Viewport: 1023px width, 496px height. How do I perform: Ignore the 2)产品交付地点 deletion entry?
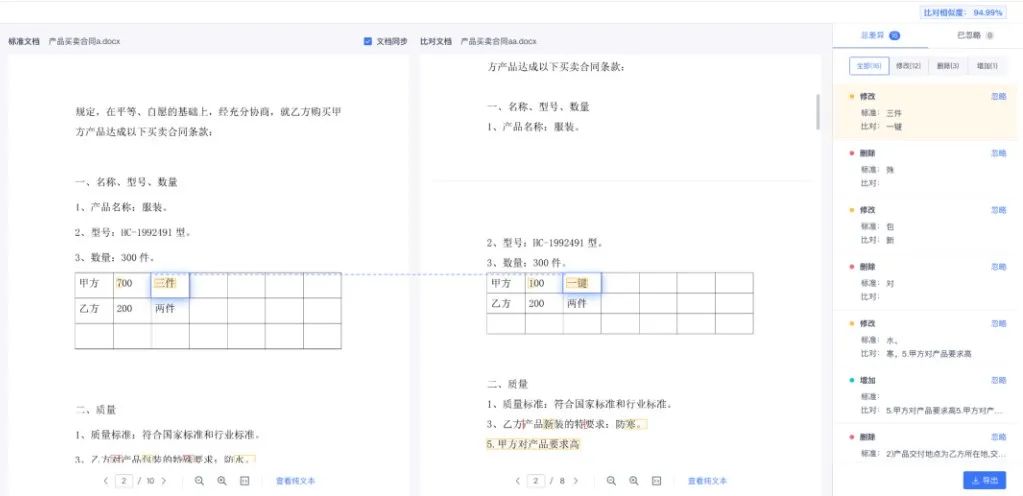point(998,437)
